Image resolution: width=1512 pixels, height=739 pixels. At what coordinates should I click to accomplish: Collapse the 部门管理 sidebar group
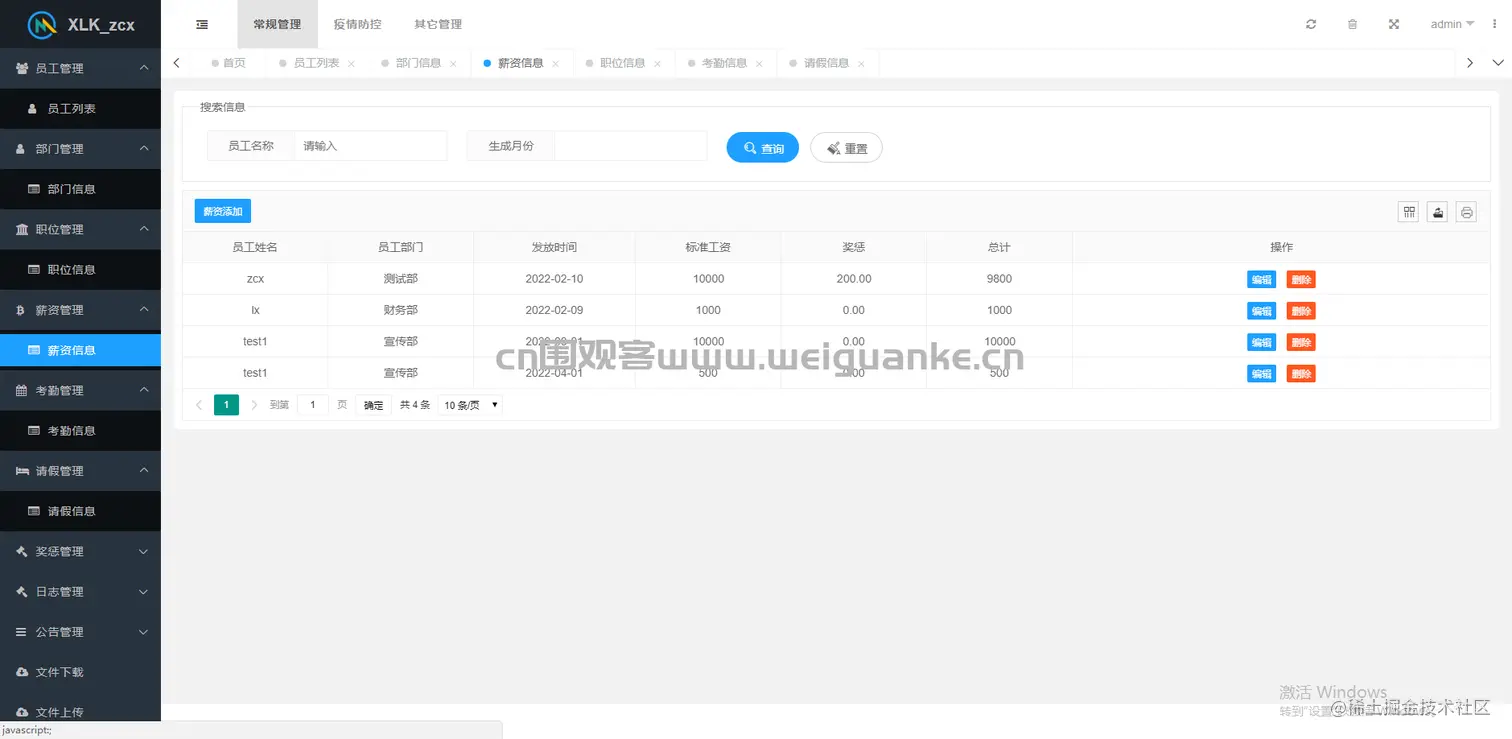click(80, 149)
